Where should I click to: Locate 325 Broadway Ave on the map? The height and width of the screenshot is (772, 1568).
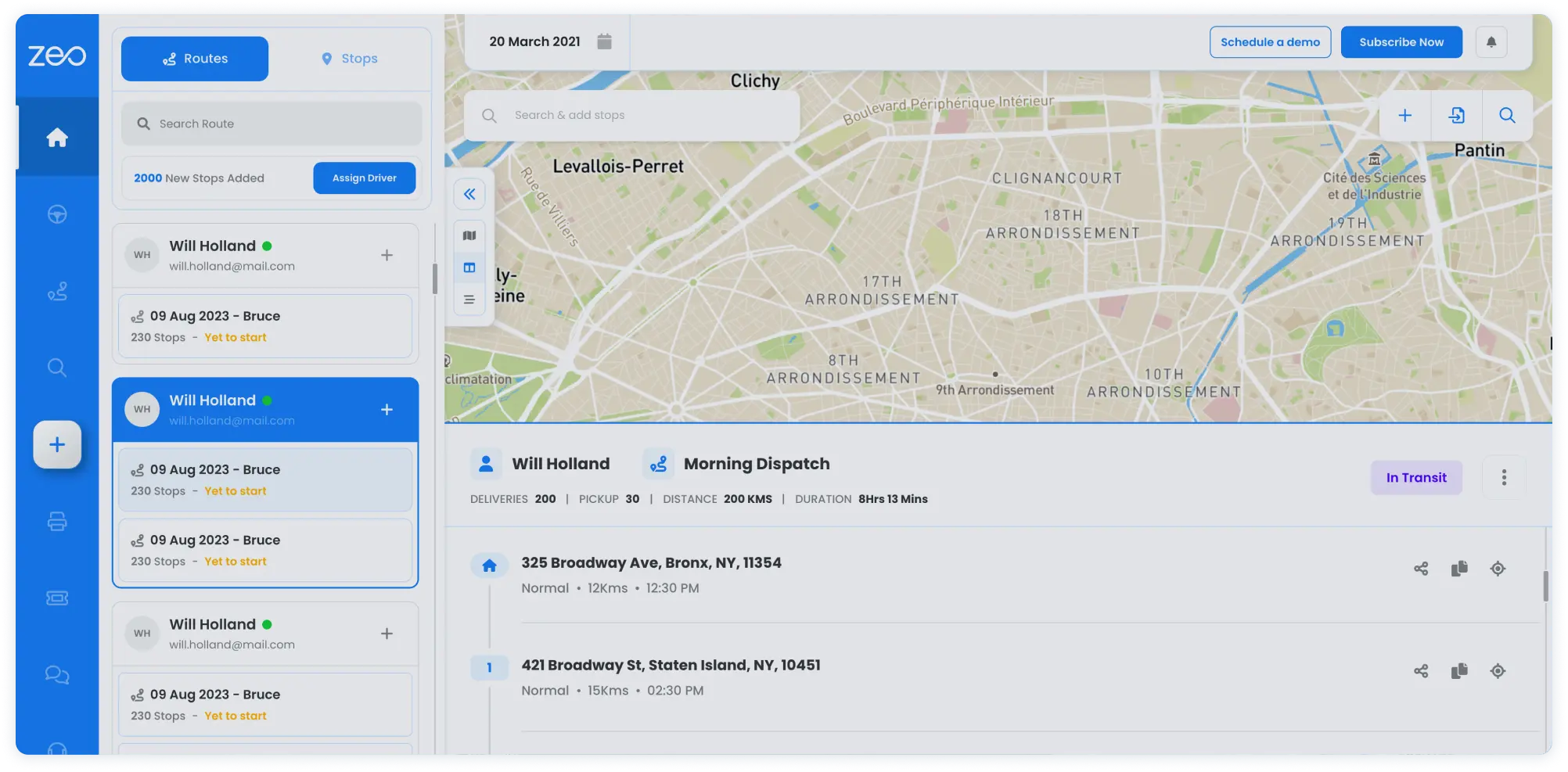[1498, 569]
